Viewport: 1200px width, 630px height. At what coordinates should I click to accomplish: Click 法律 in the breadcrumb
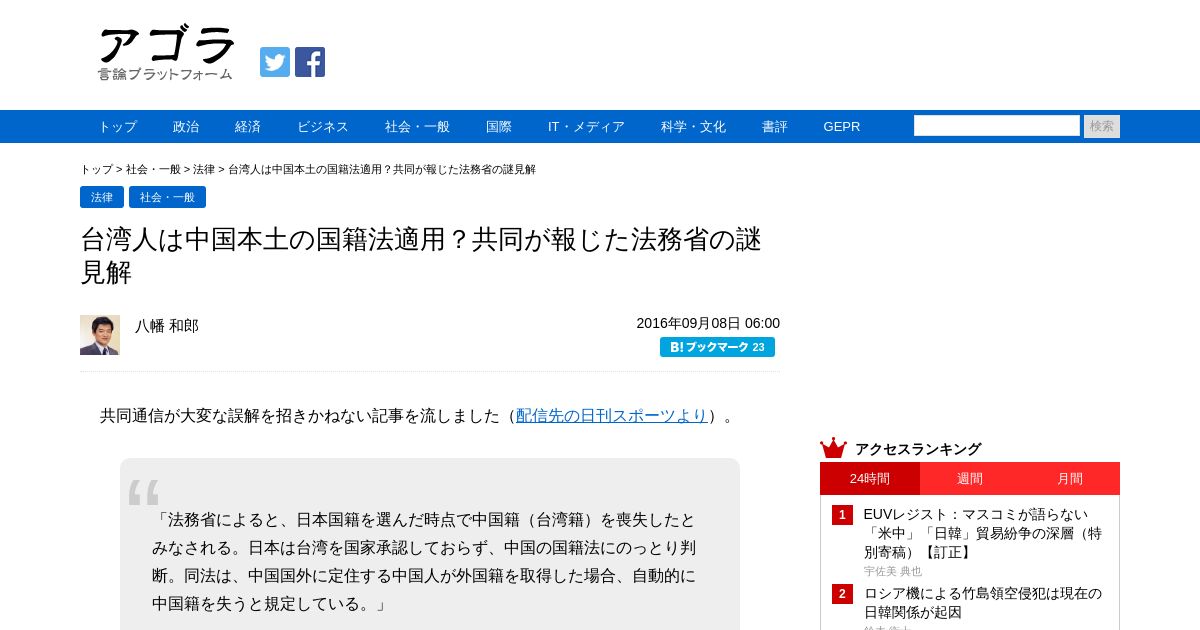click(204, 169)
